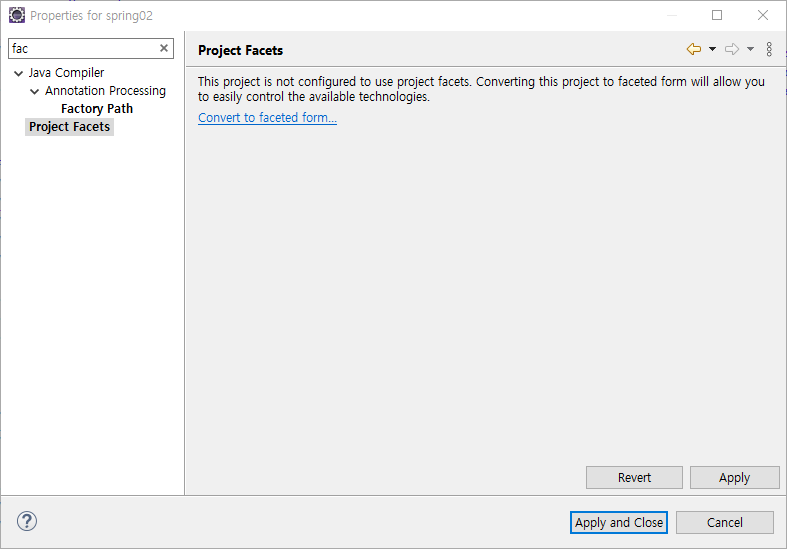Click the back navigation arrow icon
787x549 pixels.
[694, 49]
